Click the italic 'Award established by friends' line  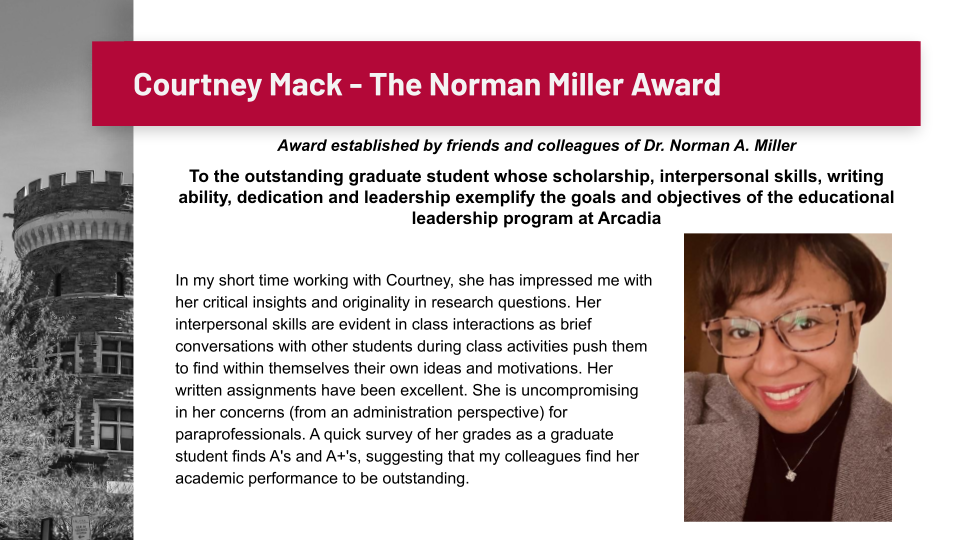pos(400,146)
